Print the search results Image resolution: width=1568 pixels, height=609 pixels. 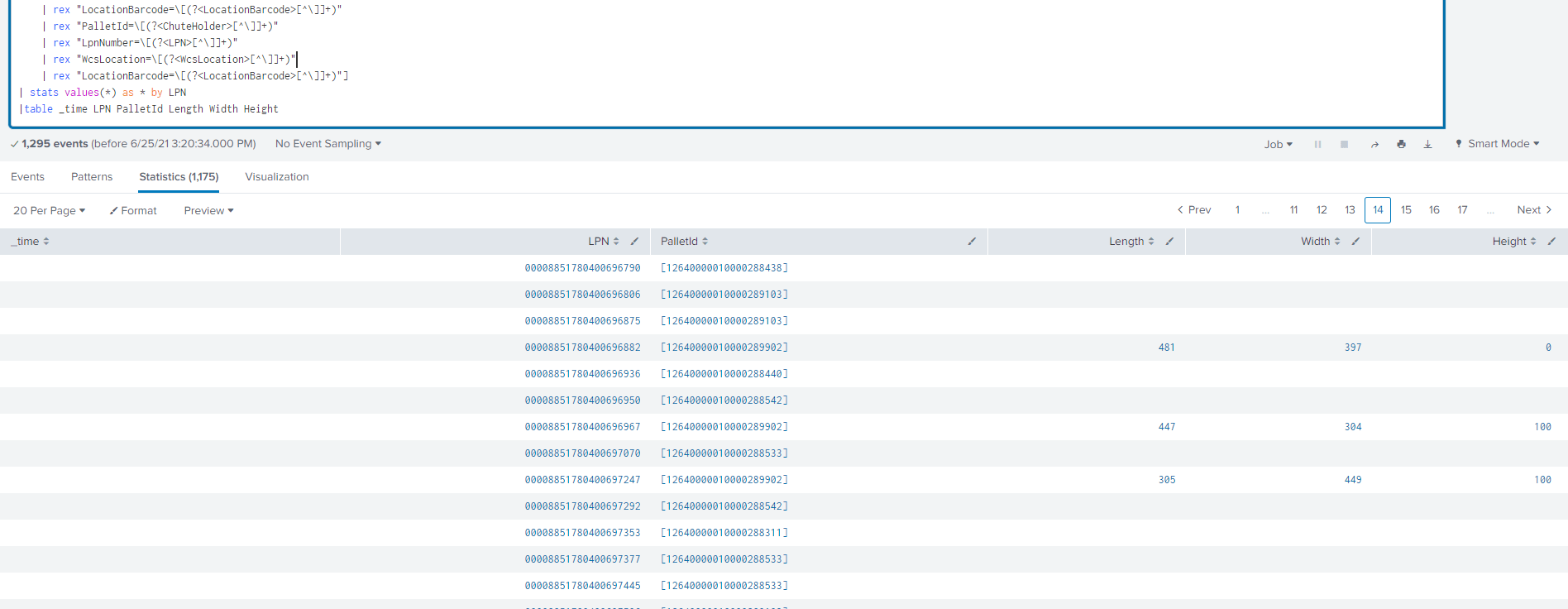[x=1401, y=144]
